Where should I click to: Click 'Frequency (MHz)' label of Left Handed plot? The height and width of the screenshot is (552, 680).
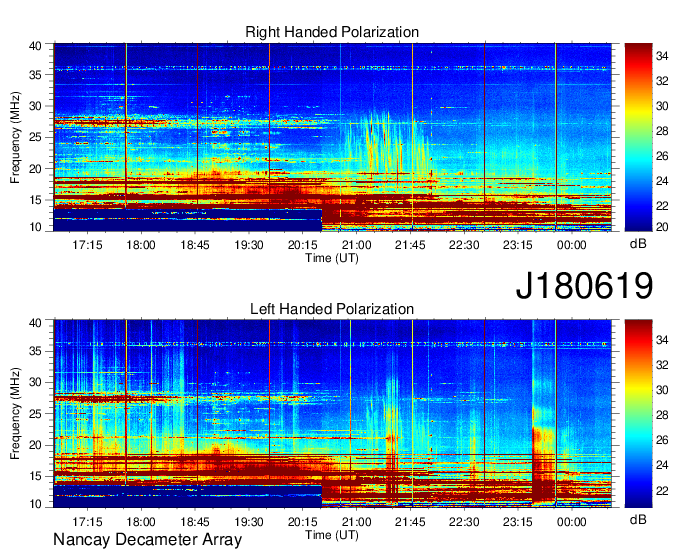(x=15, y=414)
